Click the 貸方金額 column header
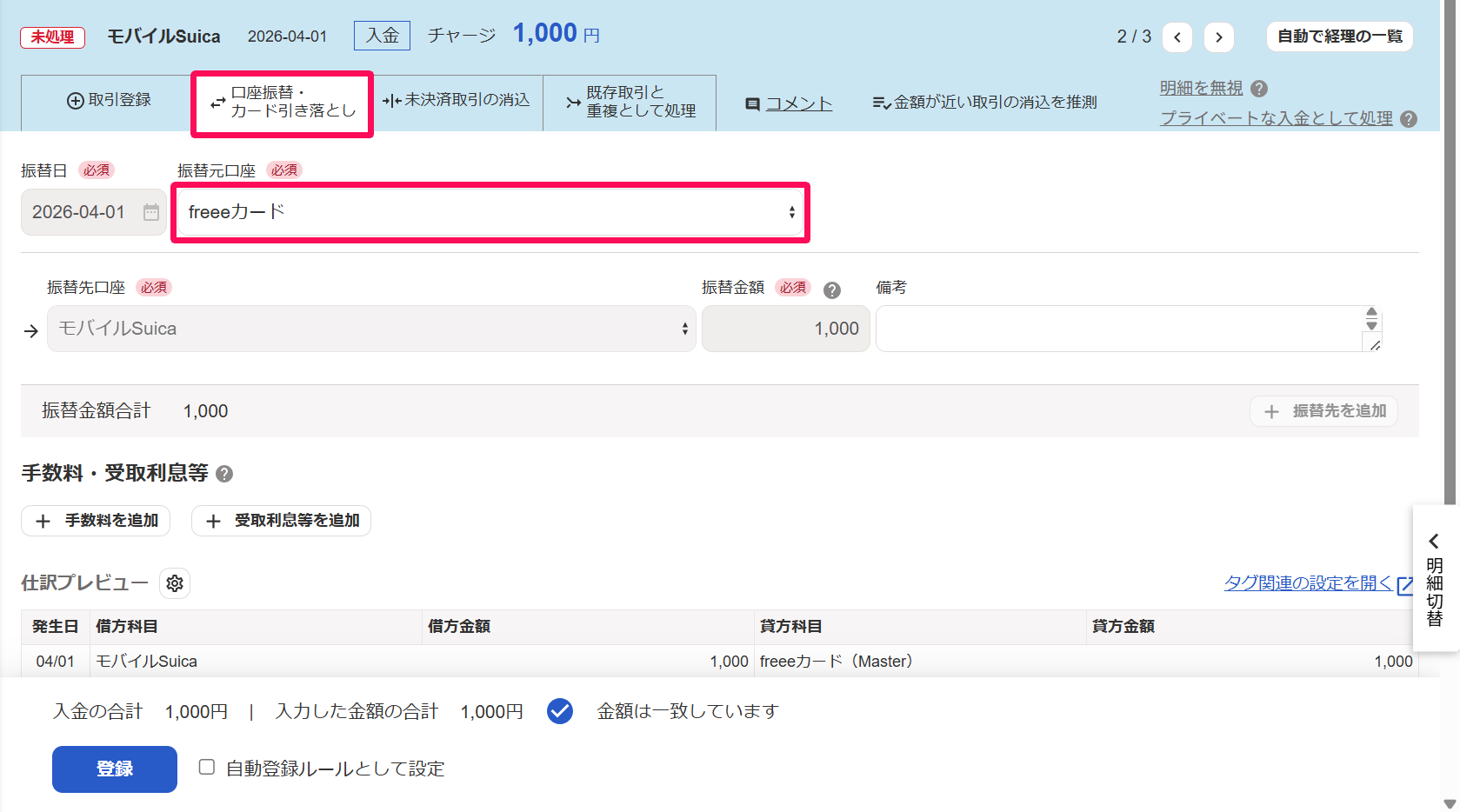The image size is (1460, 812). pos(1252,627)
